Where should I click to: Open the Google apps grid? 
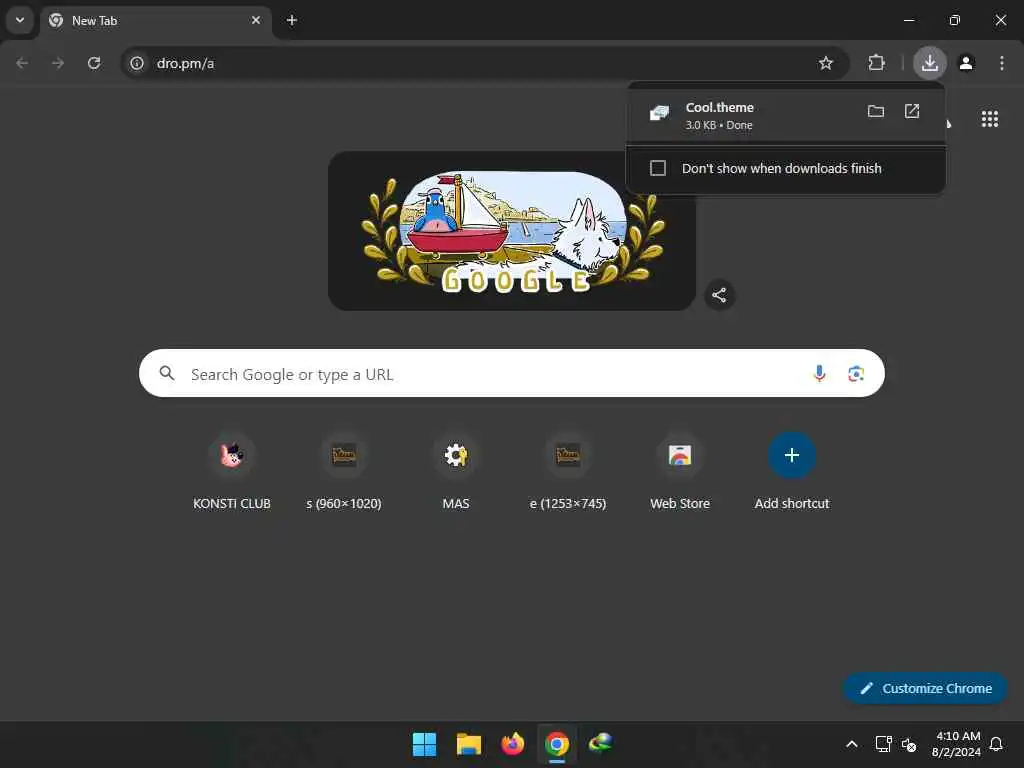click(x=989, y=119)
